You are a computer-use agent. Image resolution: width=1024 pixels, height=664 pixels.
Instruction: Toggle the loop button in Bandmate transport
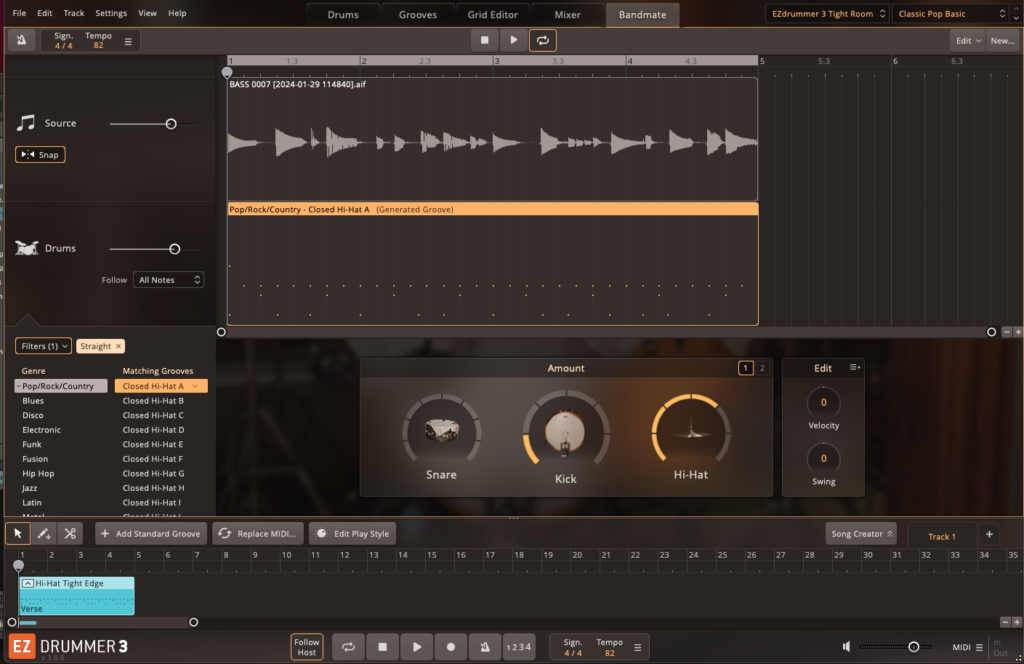coord(543,40)
